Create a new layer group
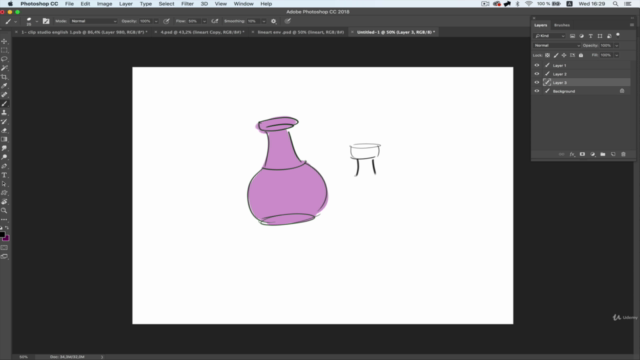Screen dimensions: 640x360 [603, 154]
